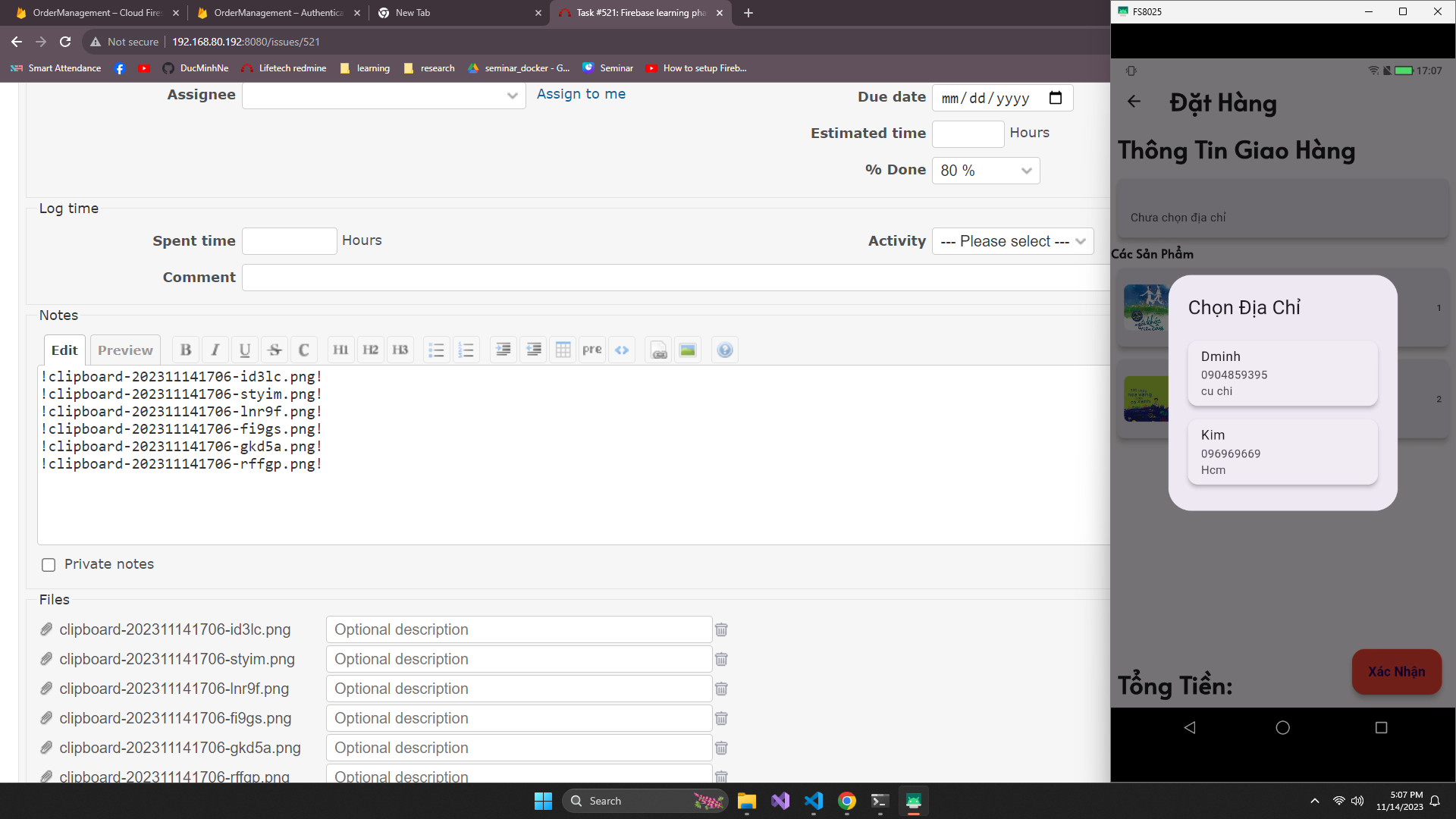The image size is (1456, 819).
Task: Open Visual Studio Code from taskbar
Action: pyautogui.click(x=814, y=801)
